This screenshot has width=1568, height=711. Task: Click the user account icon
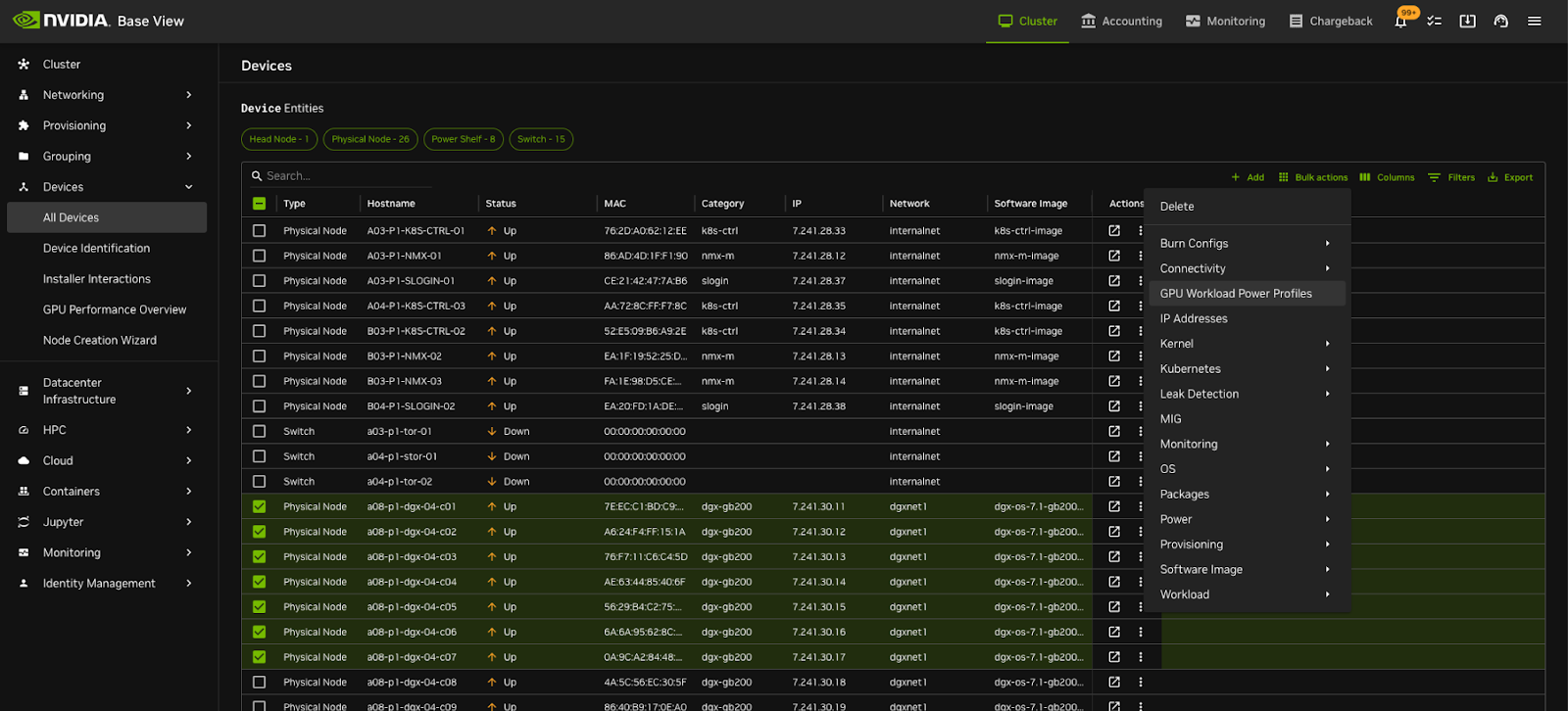tap(1500, 22)
